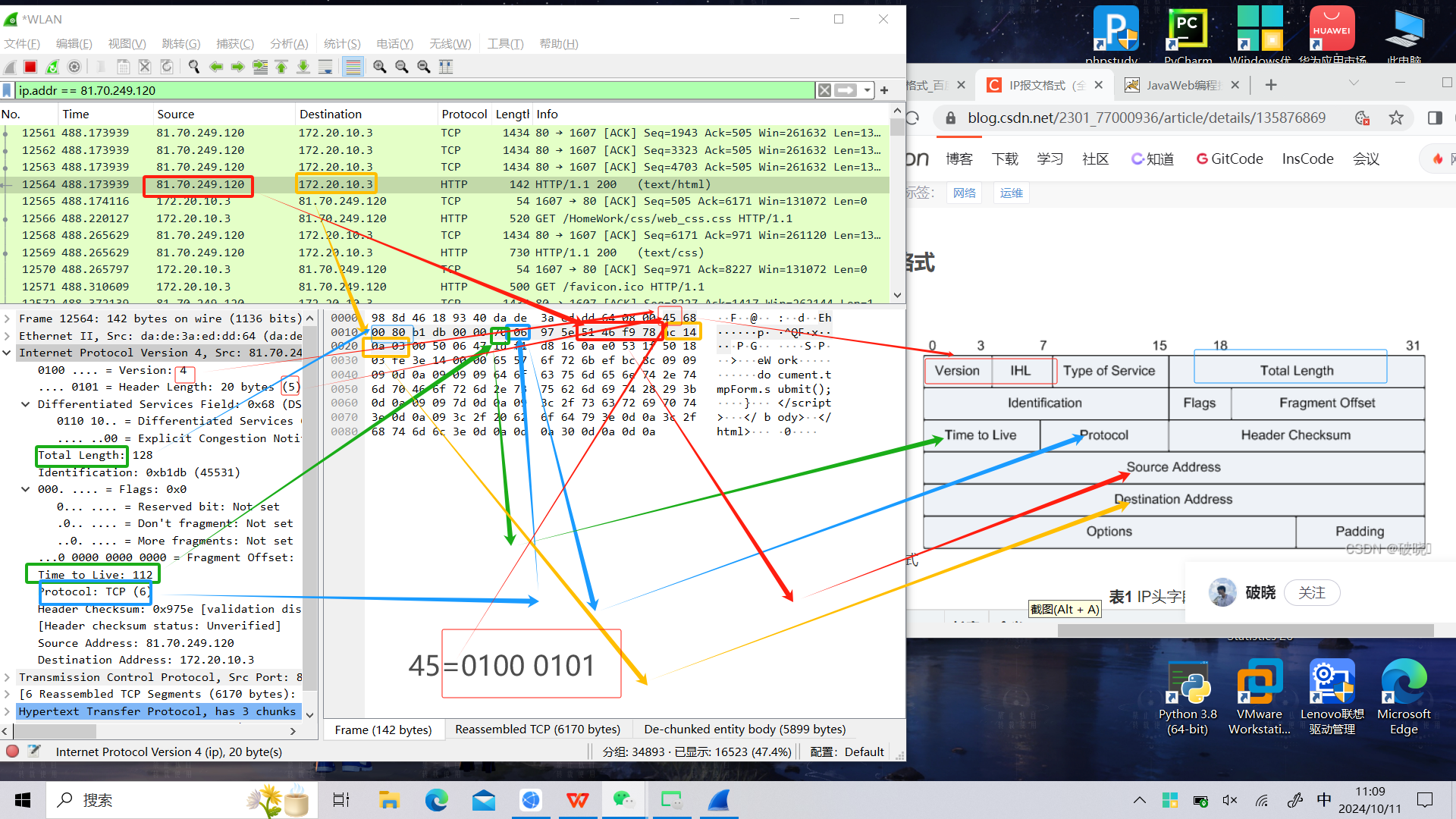The image size is (1456, 819).
Task: Zoom in on the packet text
Action: tap(380, 67)
